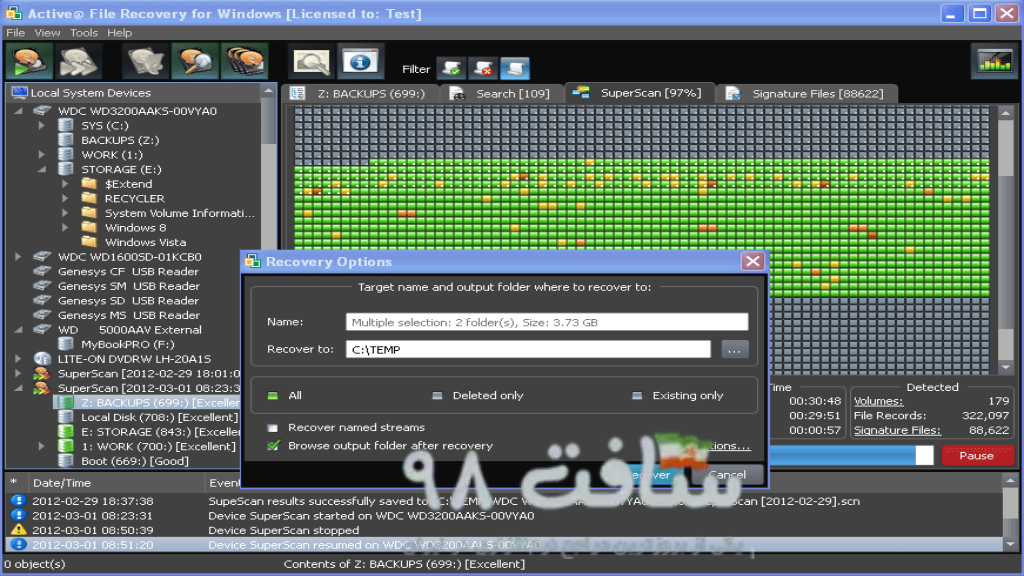Click the RECYCLER folder icon
This screenshot has width=1024, height=576.
coord(89,198)
